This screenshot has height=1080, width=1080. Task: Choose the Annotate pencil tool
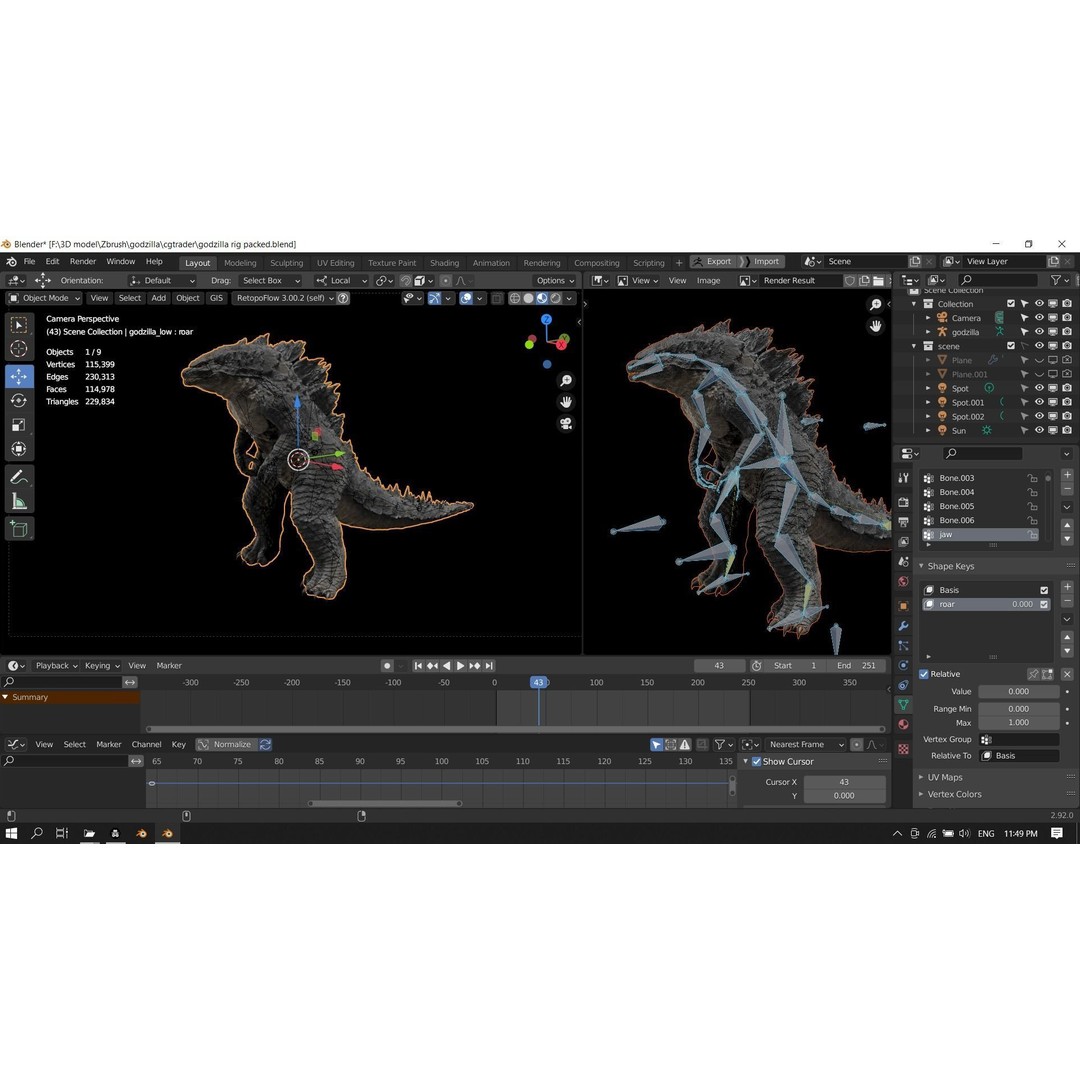[19, 477]
